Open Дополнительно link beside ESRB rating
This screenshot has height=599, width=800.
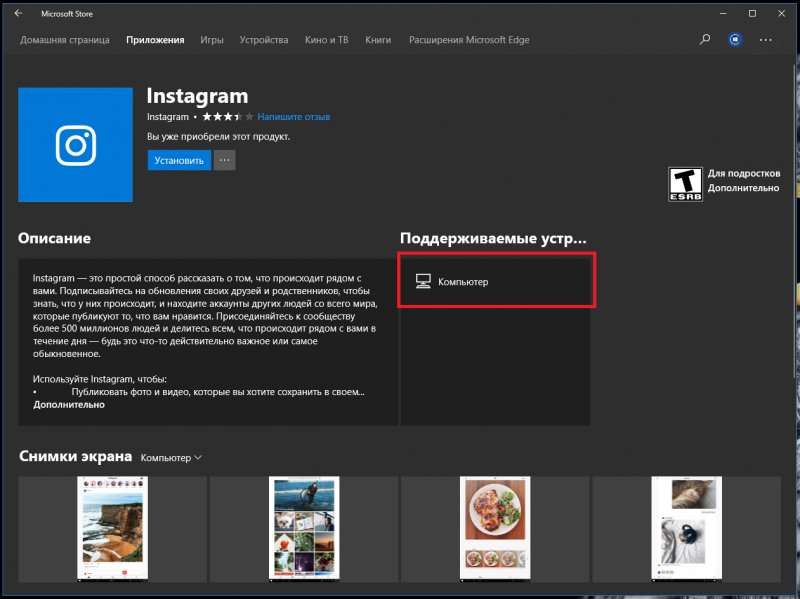[x=743, y=188]
